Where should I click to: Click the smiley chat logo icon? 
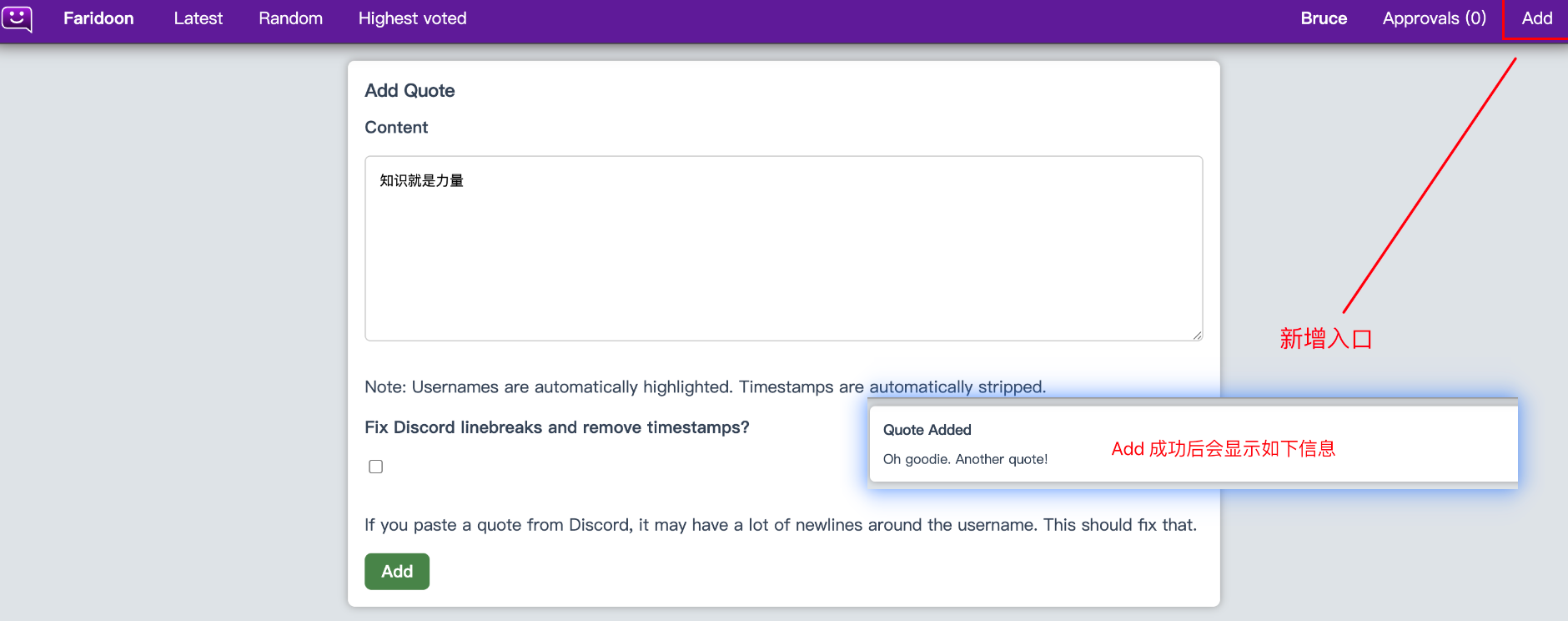click(17, 18)
